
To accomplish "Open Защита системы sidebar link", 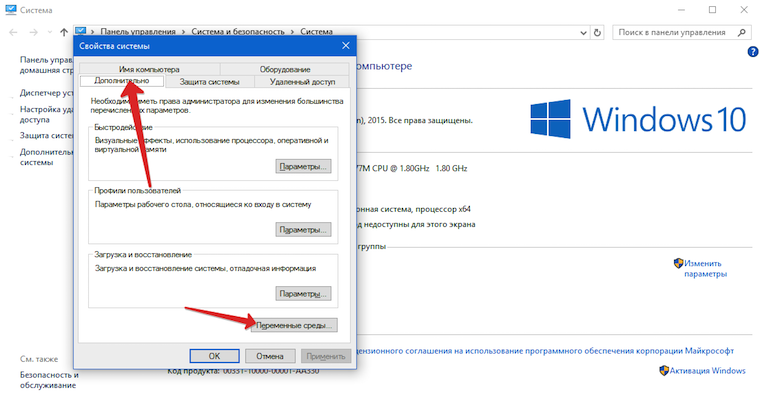I will tap(47, 135).
